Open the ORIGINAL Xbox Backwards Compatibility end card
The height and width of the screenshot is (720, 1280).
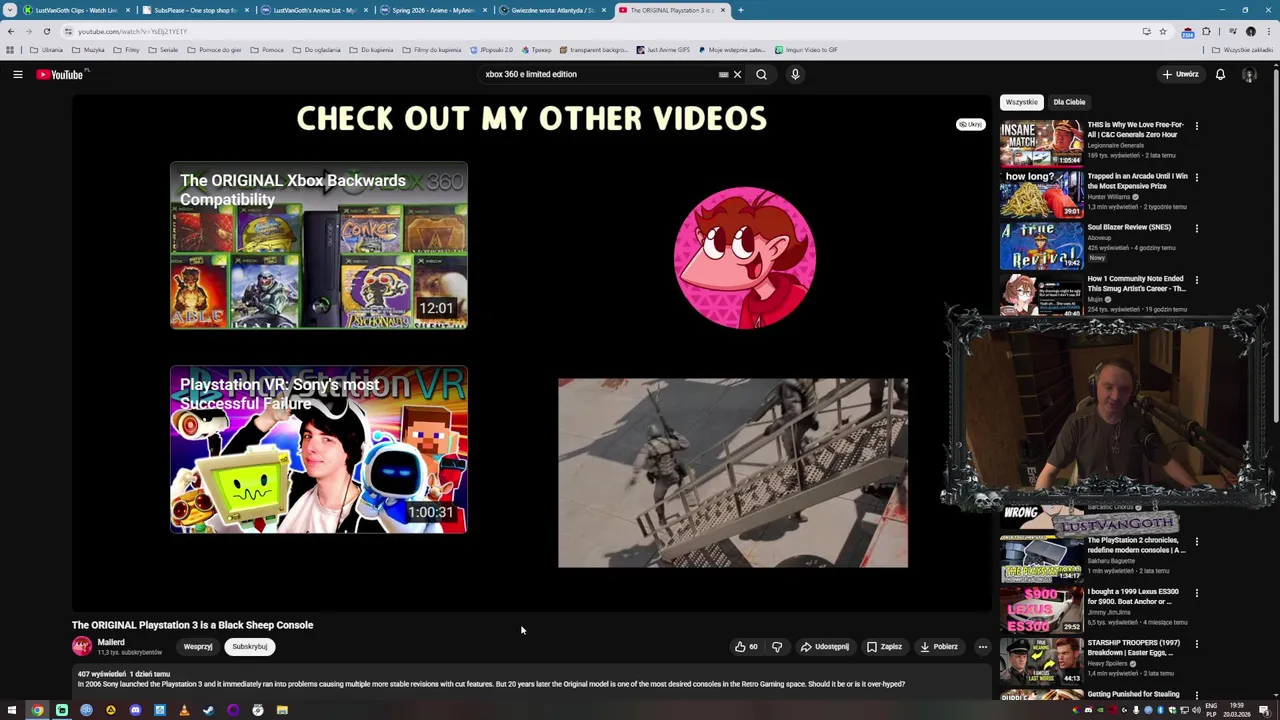click(x=318, y=245)
